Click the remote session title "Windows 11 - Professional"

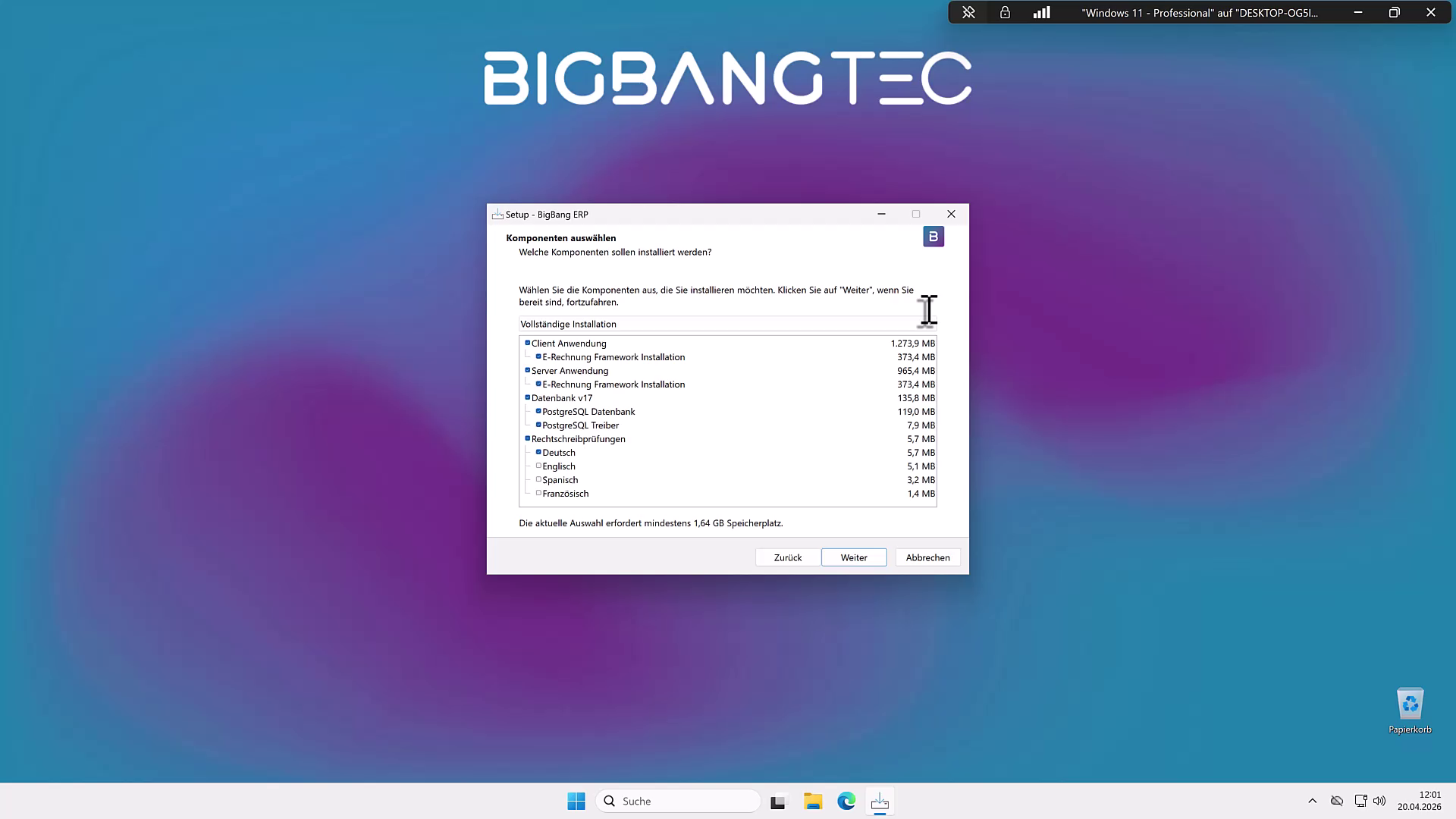(x=1200, y=13)
